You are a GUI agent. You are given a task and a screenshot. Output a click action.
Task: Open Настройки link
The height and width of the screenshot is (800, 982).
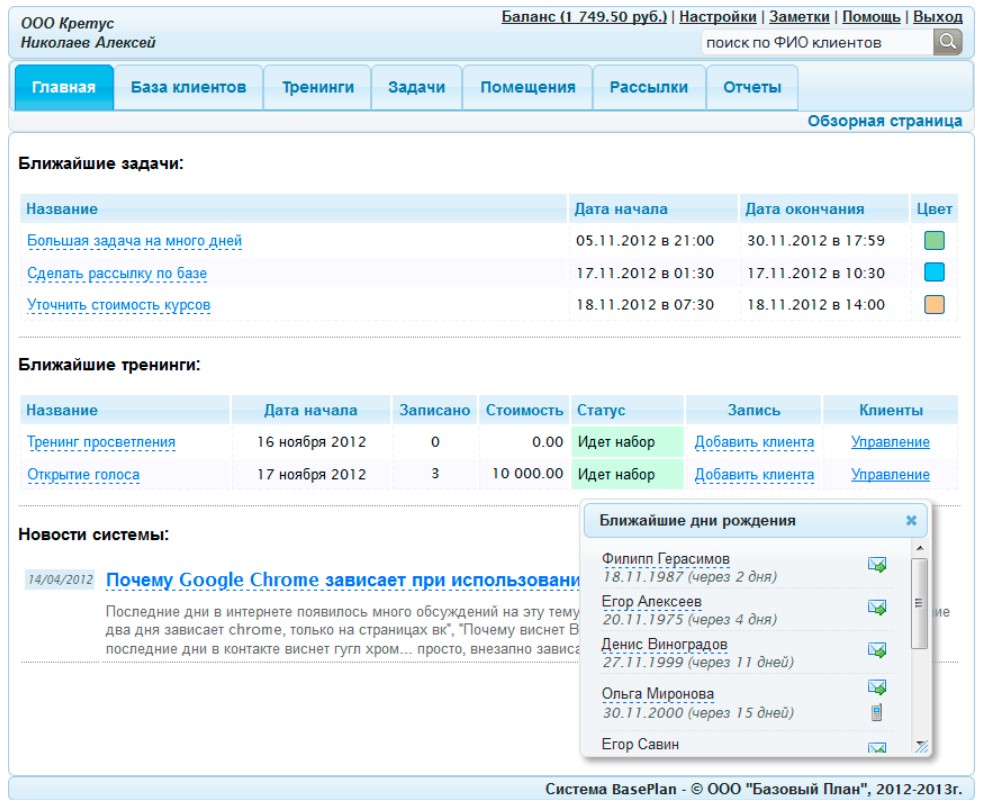(718, 17)
